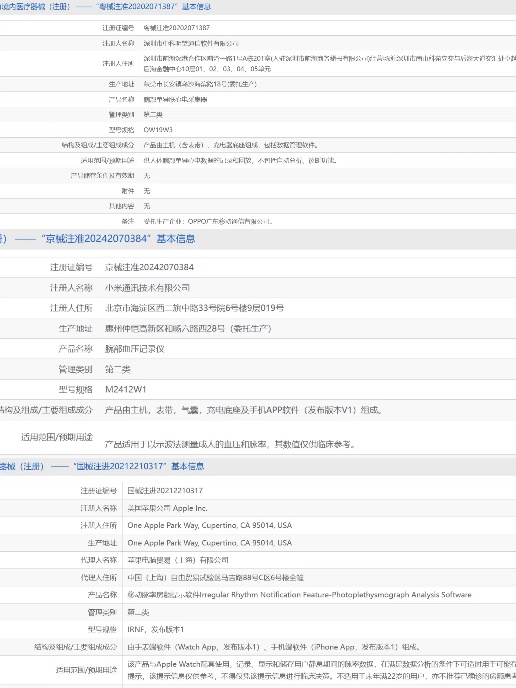Select the registration number 京械注准20242070384 value
The image size is (516, 688).
pyautogui.click(x=149, y=267)
